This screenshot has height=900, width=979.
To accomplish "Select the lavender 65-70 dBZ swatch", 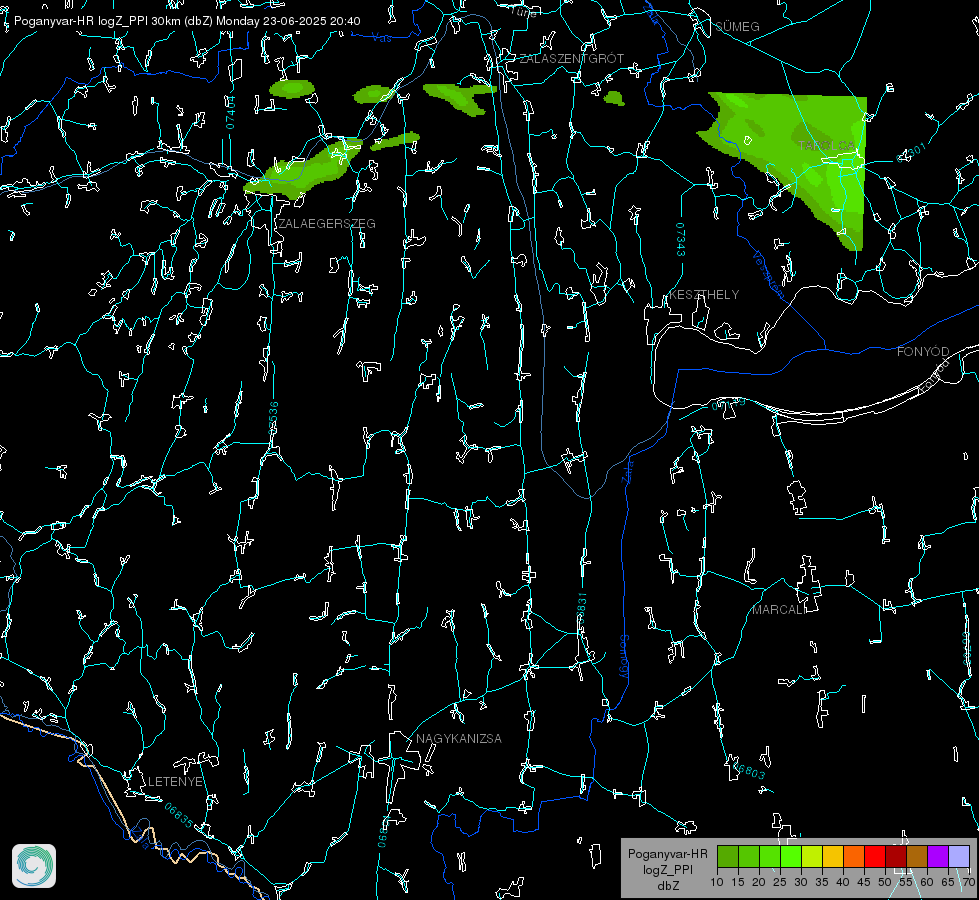I will coord(958,856).
